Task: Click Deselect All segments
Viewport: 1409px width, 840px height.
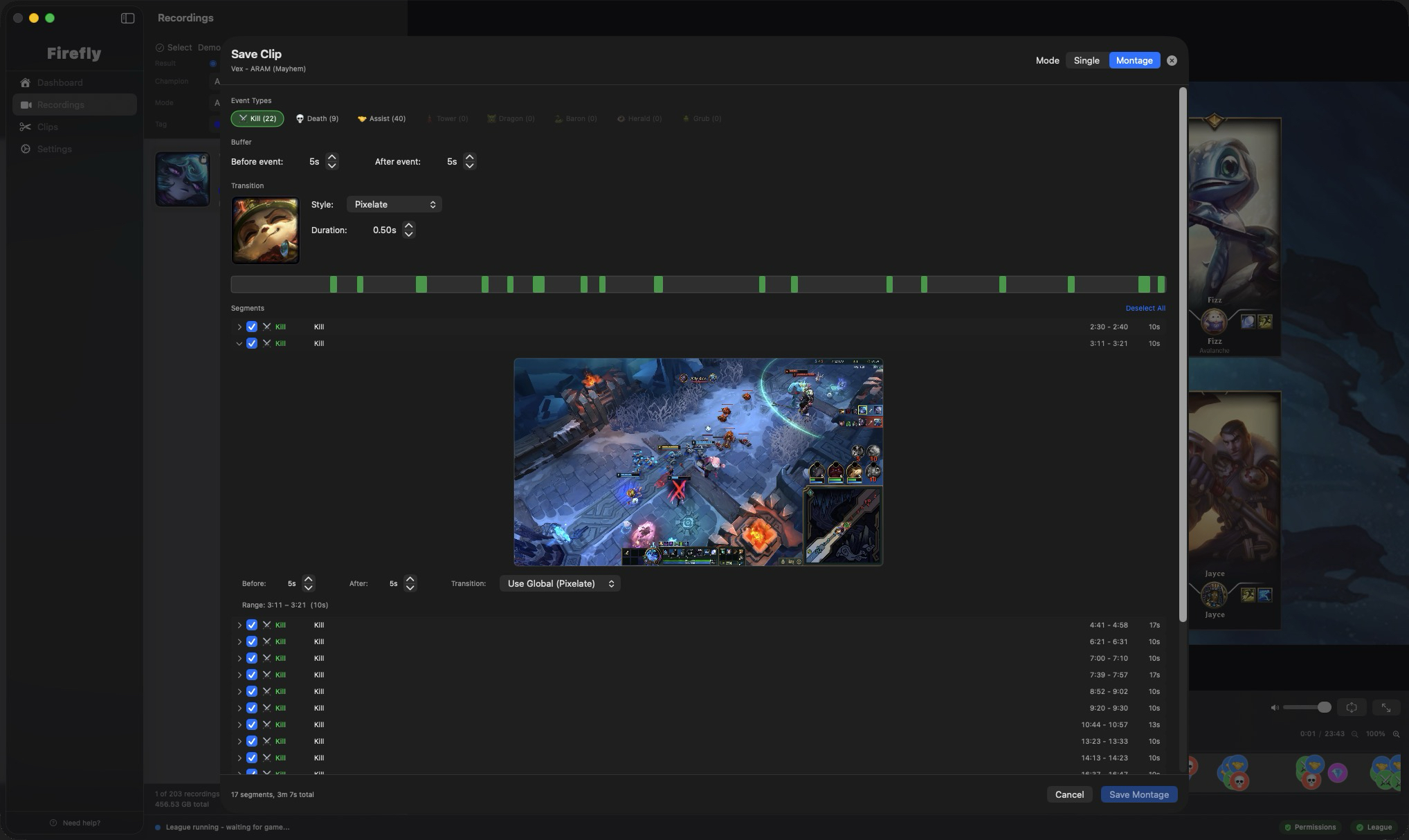Action: point(1145,308)
